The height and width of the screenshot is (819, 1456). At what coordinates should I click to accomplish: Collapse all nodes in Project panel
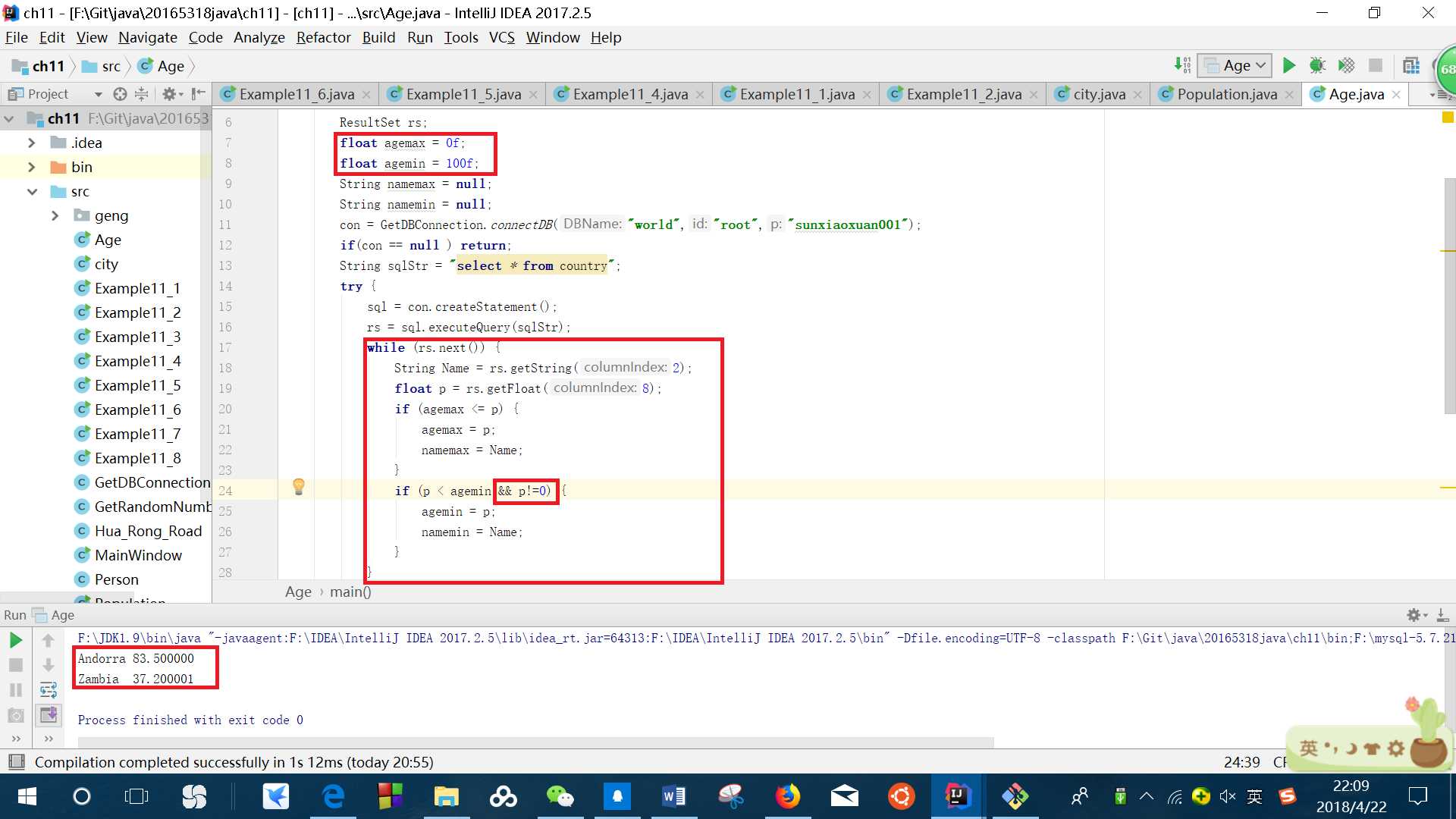[141, 94]
